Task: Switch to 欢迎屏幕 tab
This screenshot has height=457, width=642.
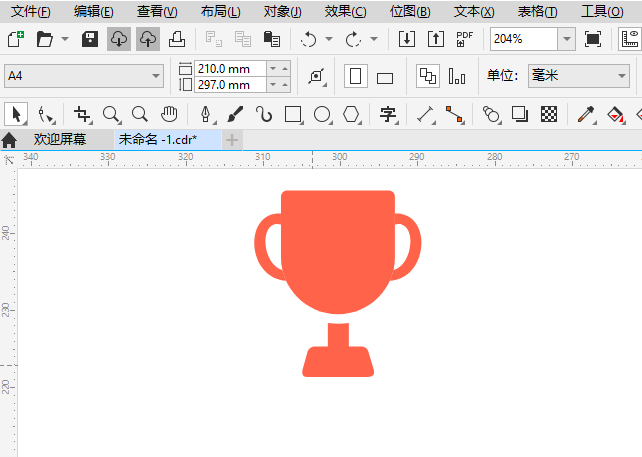Action: coord(60,140)
